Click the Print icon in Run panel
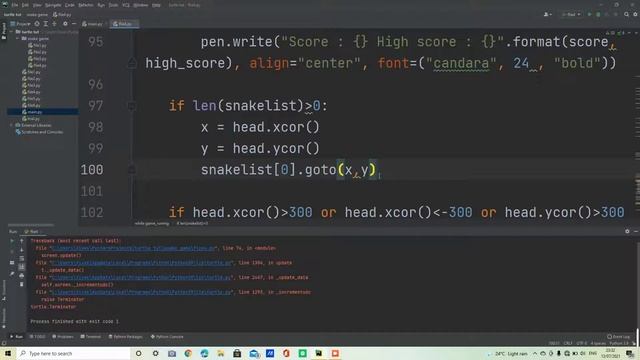This screenshot has height=360, width=640. [x=22, y=276]
